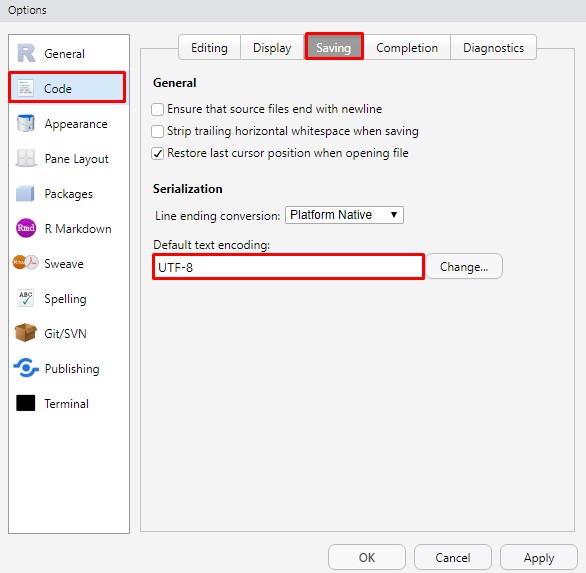Select the General label in sidebar
This screenshot has height=573, width=586.
[x=64, y=54]
